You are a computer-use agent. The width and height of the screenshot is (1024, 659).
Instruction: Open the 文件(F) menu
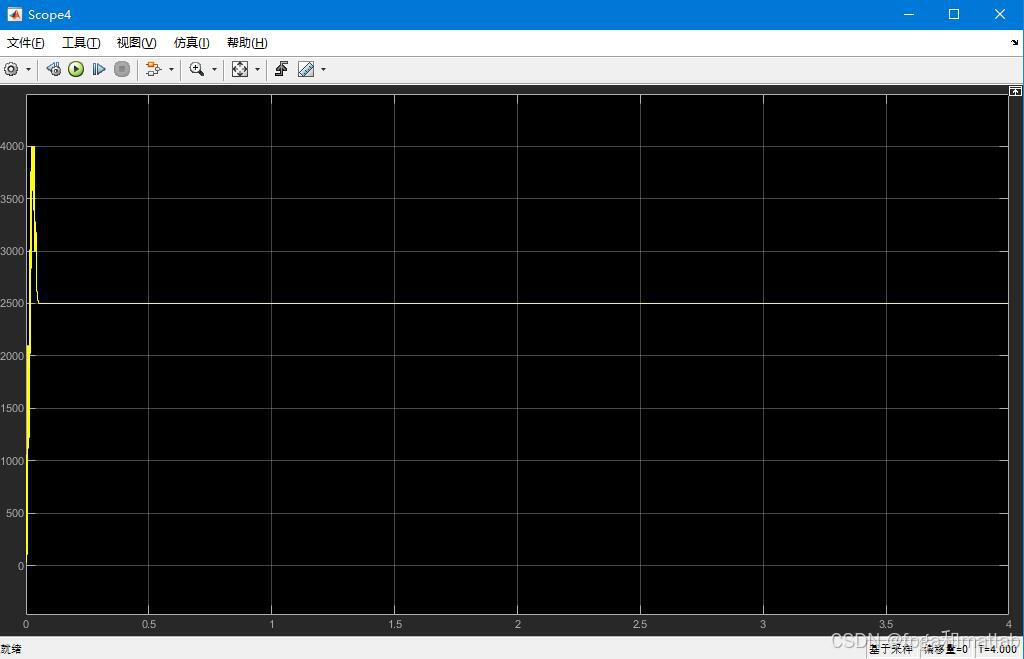[25, 43]
